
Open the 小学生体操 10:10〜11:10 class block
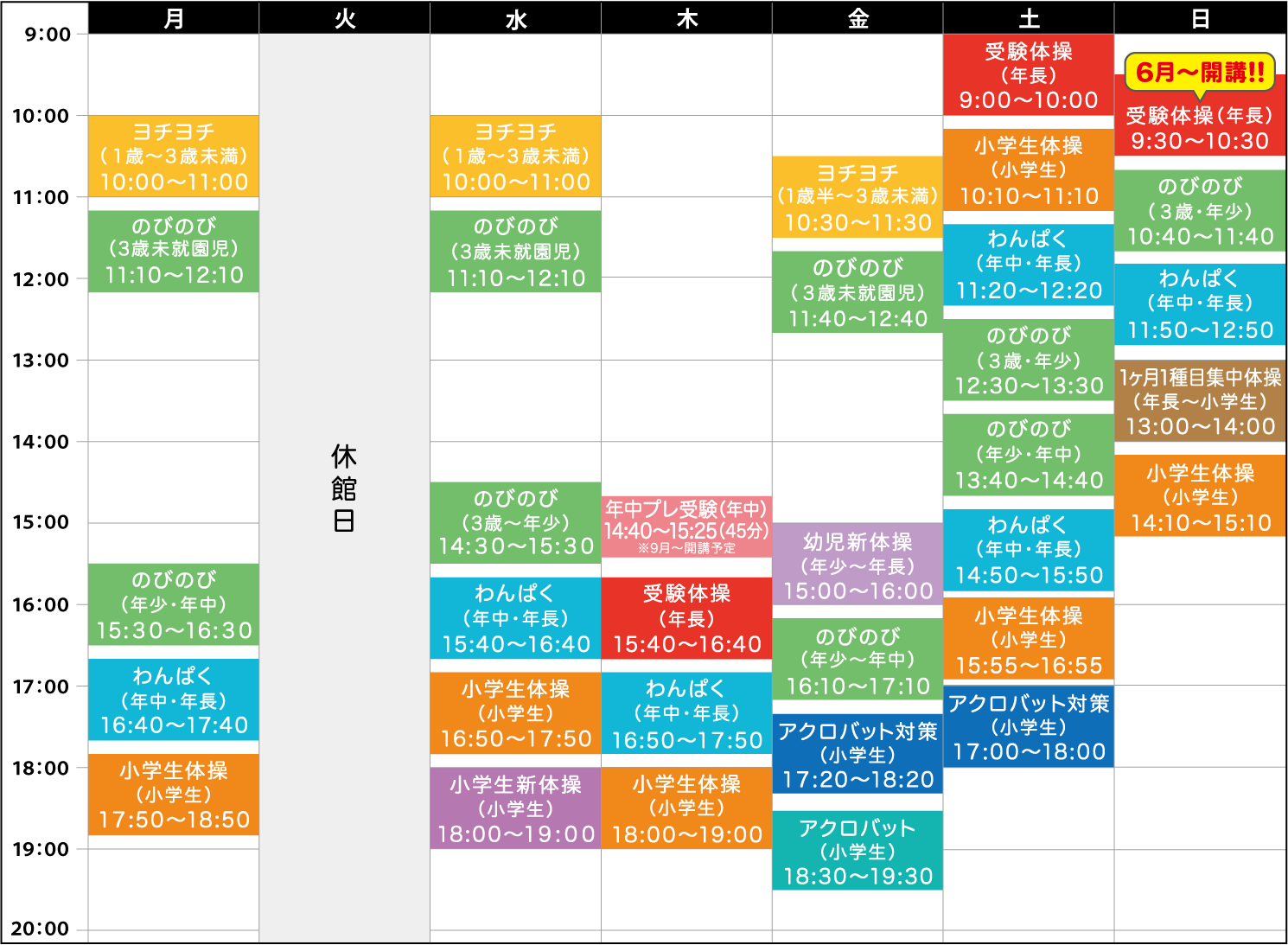coord(1030,170)
